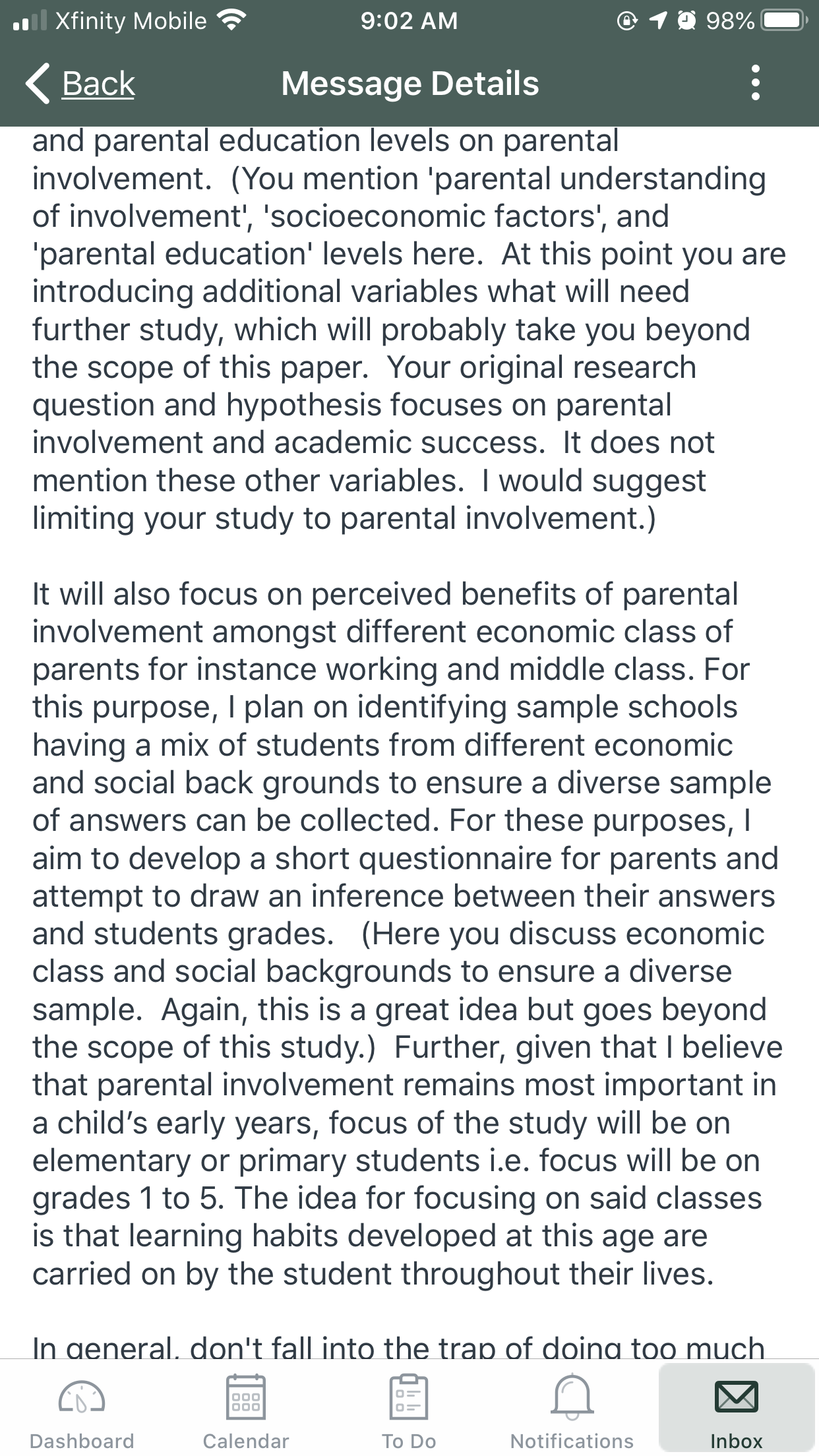This screenshot has width=819, height=1456.
Task: Tap the Inbox envelope icon
Action: pyautogui.click(x=736, y=1396)
